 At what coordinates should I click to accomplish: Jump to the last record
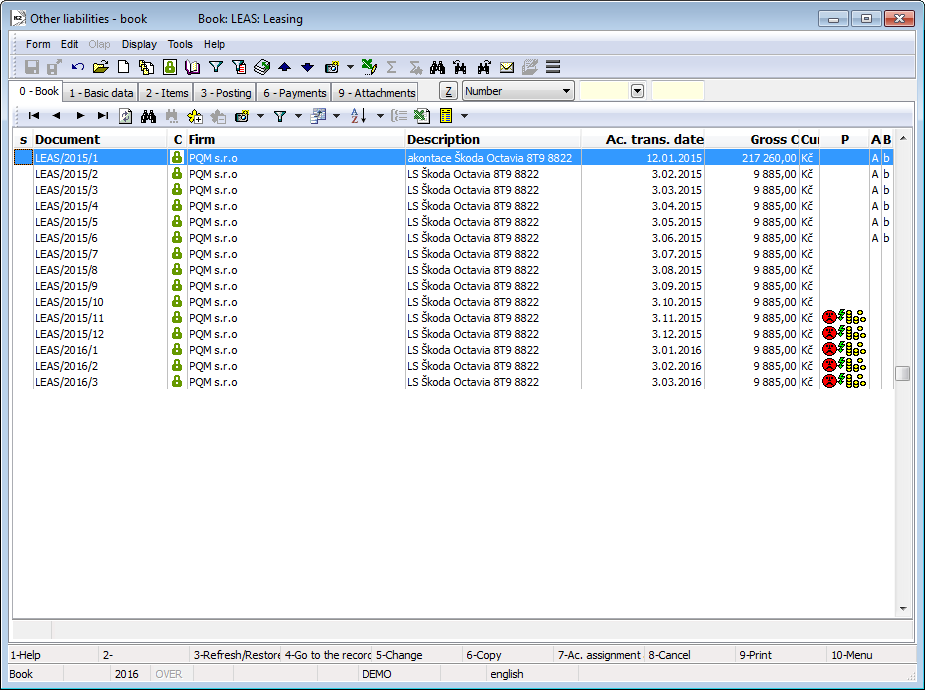103,116
